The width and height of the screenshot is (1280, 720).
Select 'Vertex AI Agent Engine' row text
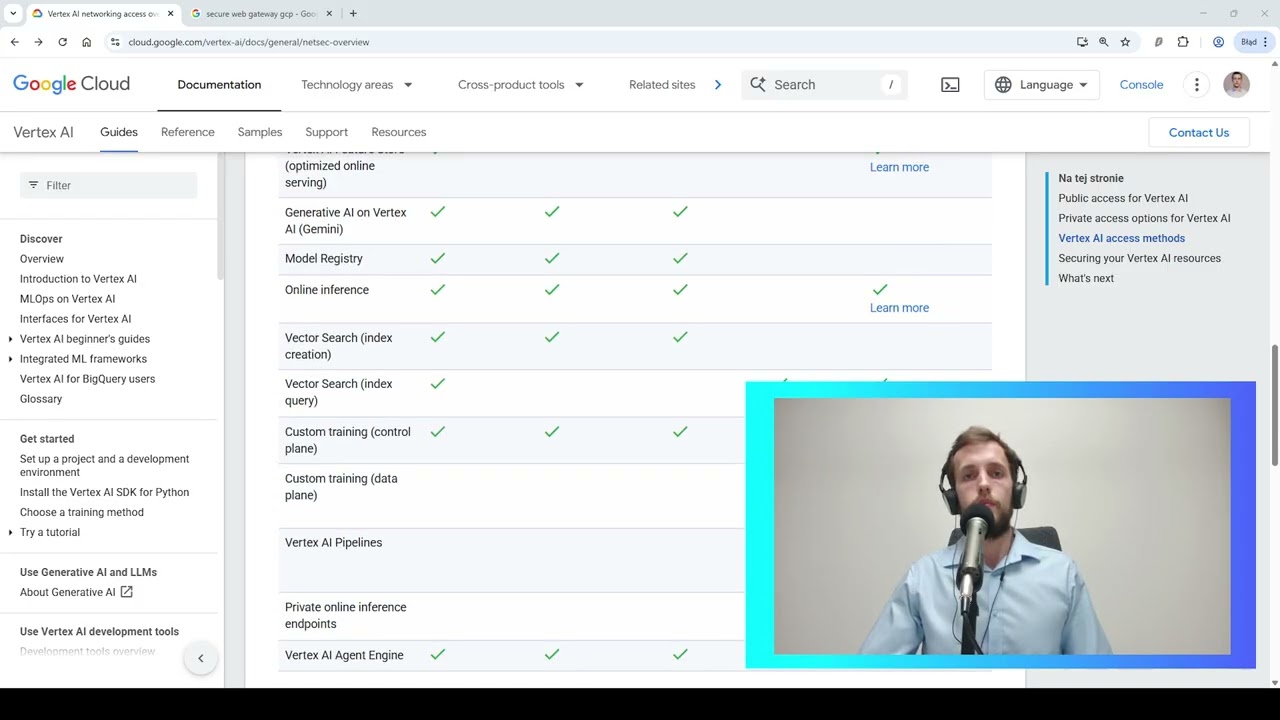[344, 655]
